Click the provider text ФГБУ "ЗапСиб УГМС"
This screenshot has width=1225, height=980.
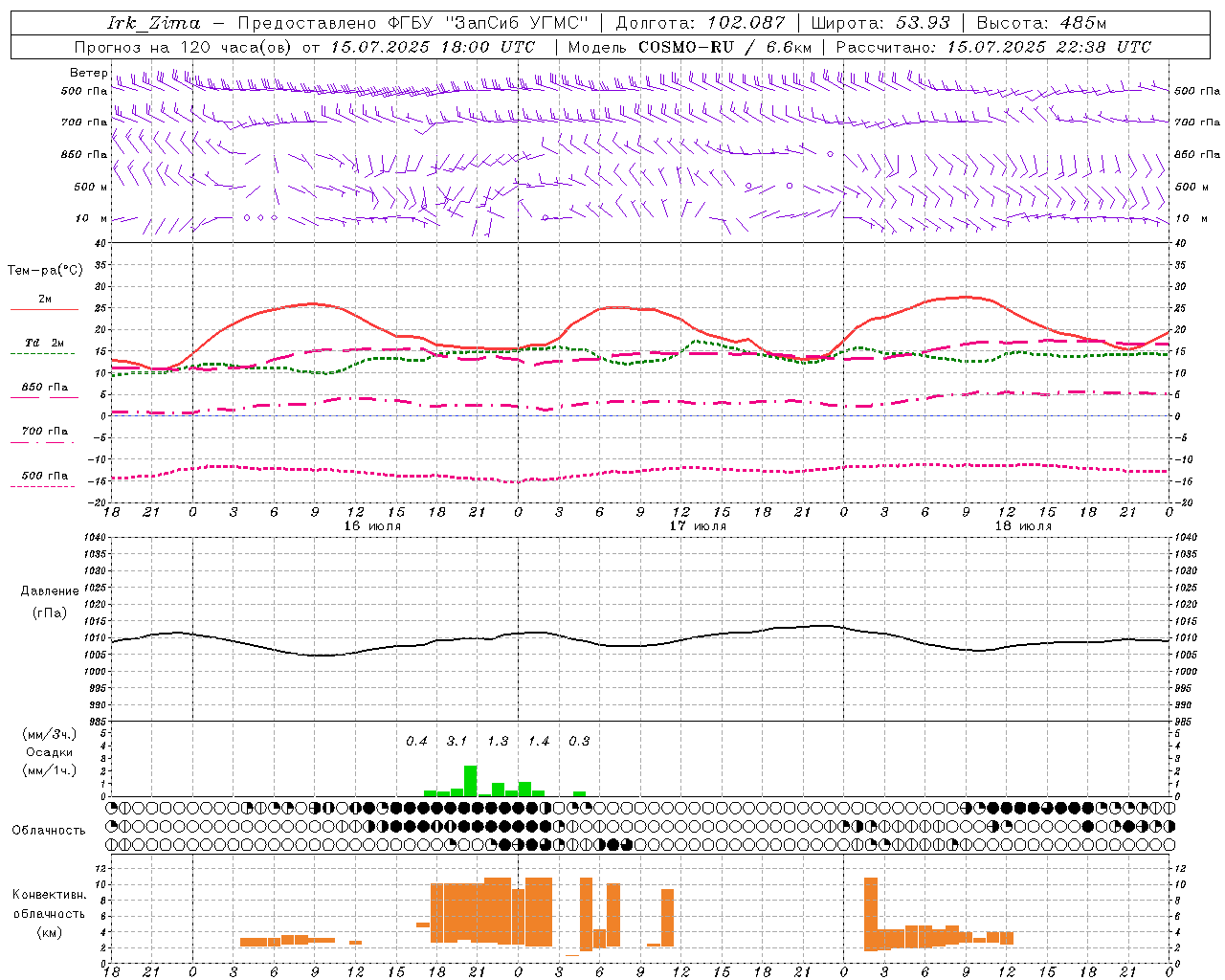coord(488,23)
